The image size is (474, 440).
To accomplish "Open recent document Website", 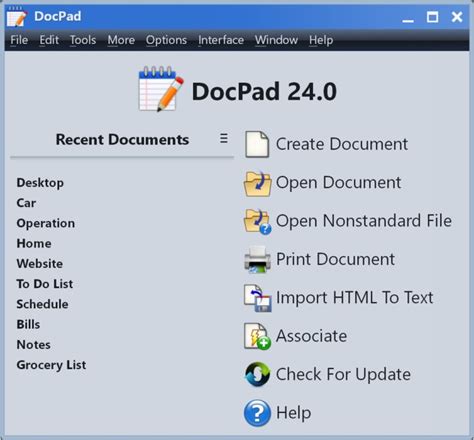I will (40, 264).
